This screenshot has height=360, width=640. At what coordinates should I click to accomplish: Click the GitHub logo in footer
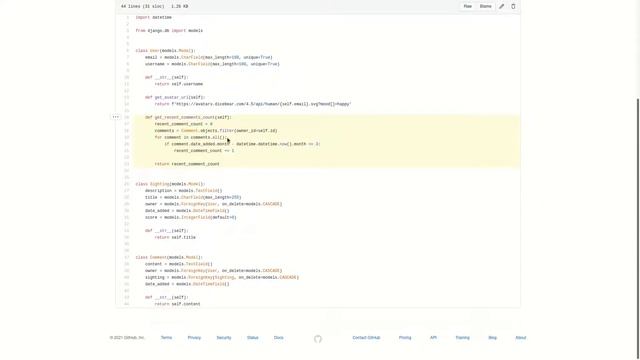(318, 339)
